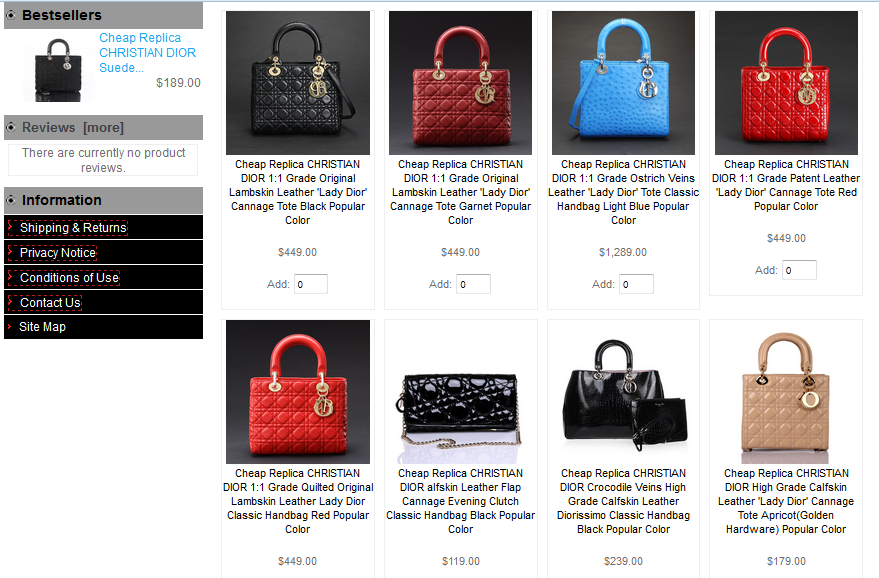Open Shipping & Returns page

(73, 228)
